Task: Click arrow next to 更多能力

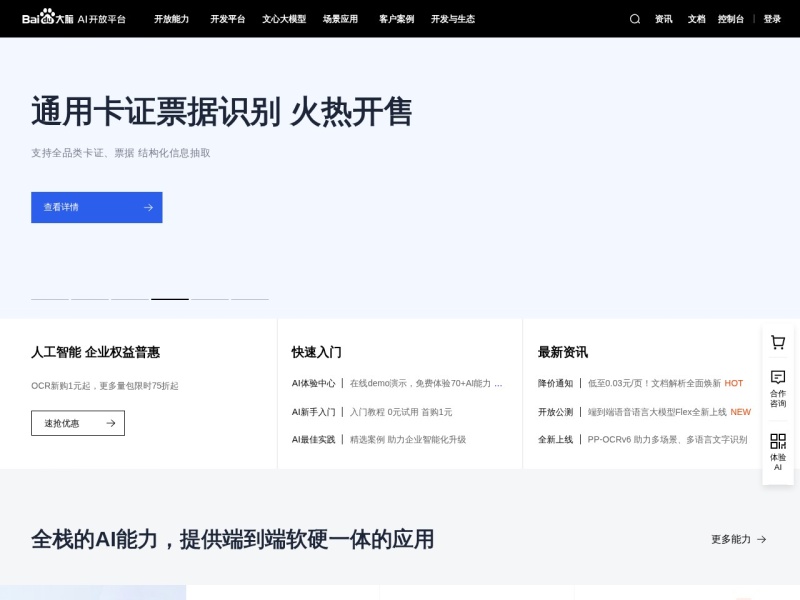Action: (x=761, y=539)
